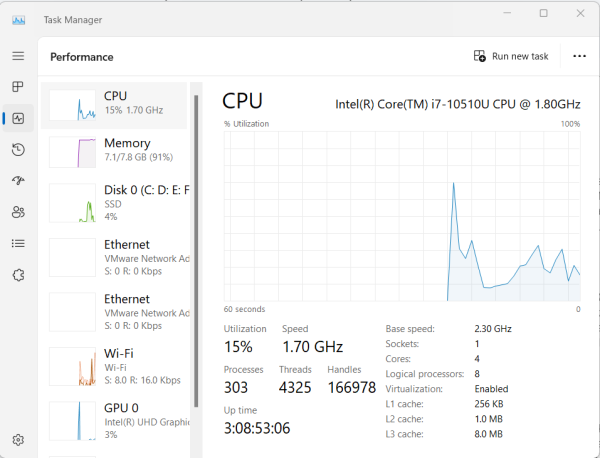Go to the Processes page icon
Screen dimensions: 600x458
(x=18, y=87)
